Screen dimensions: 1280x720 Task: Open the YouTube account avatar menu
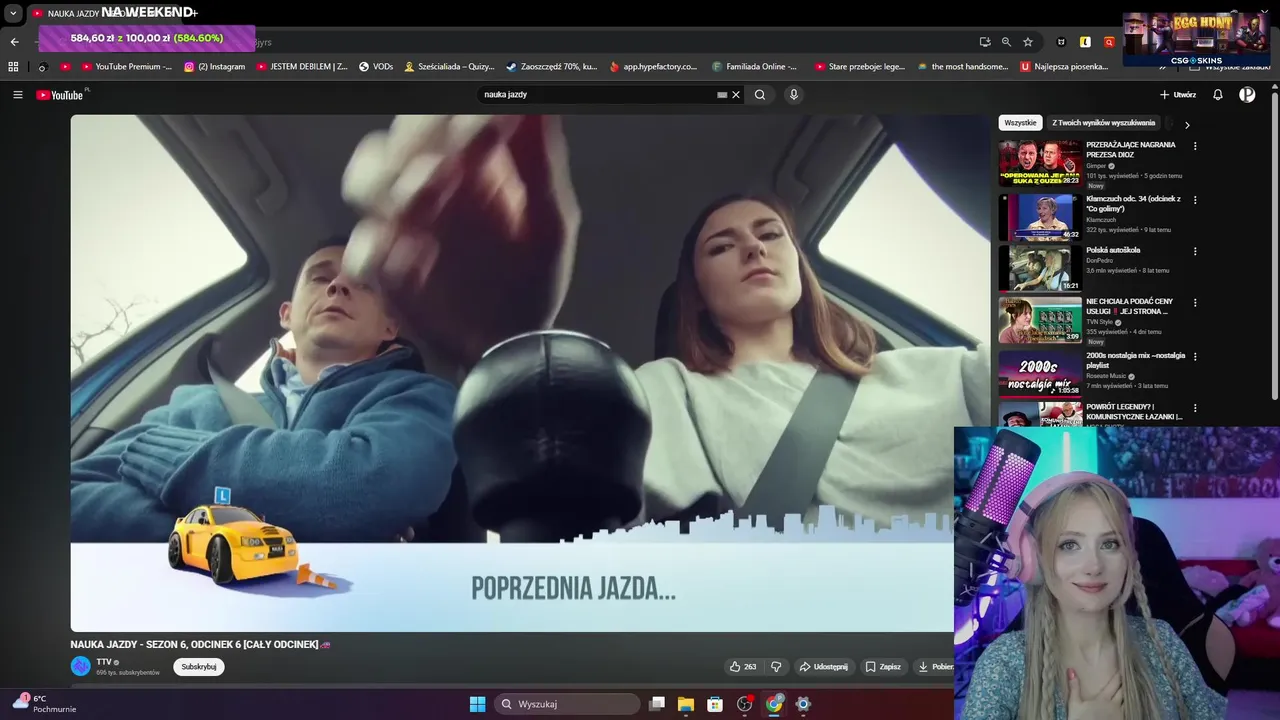pyautogui.click(x=1247, y=95)
